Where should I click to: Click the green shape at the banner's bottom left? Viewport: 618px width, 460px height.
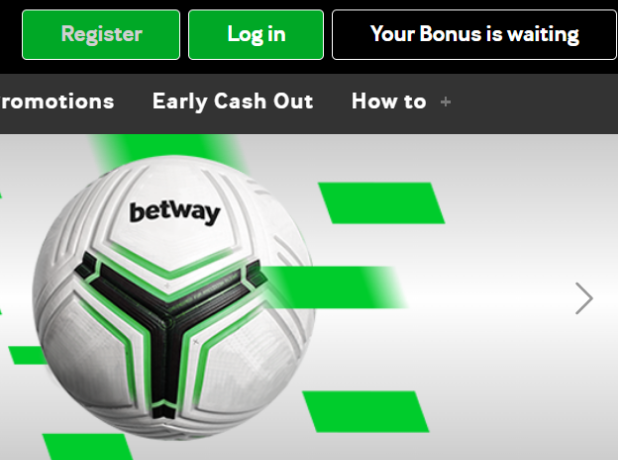87,447
